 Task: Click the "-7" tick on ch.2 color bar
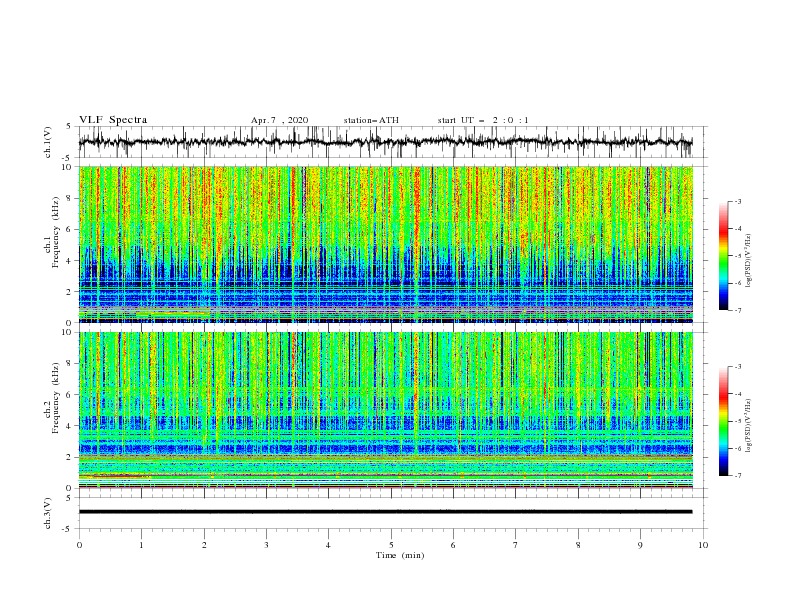[x=737, y=476]
